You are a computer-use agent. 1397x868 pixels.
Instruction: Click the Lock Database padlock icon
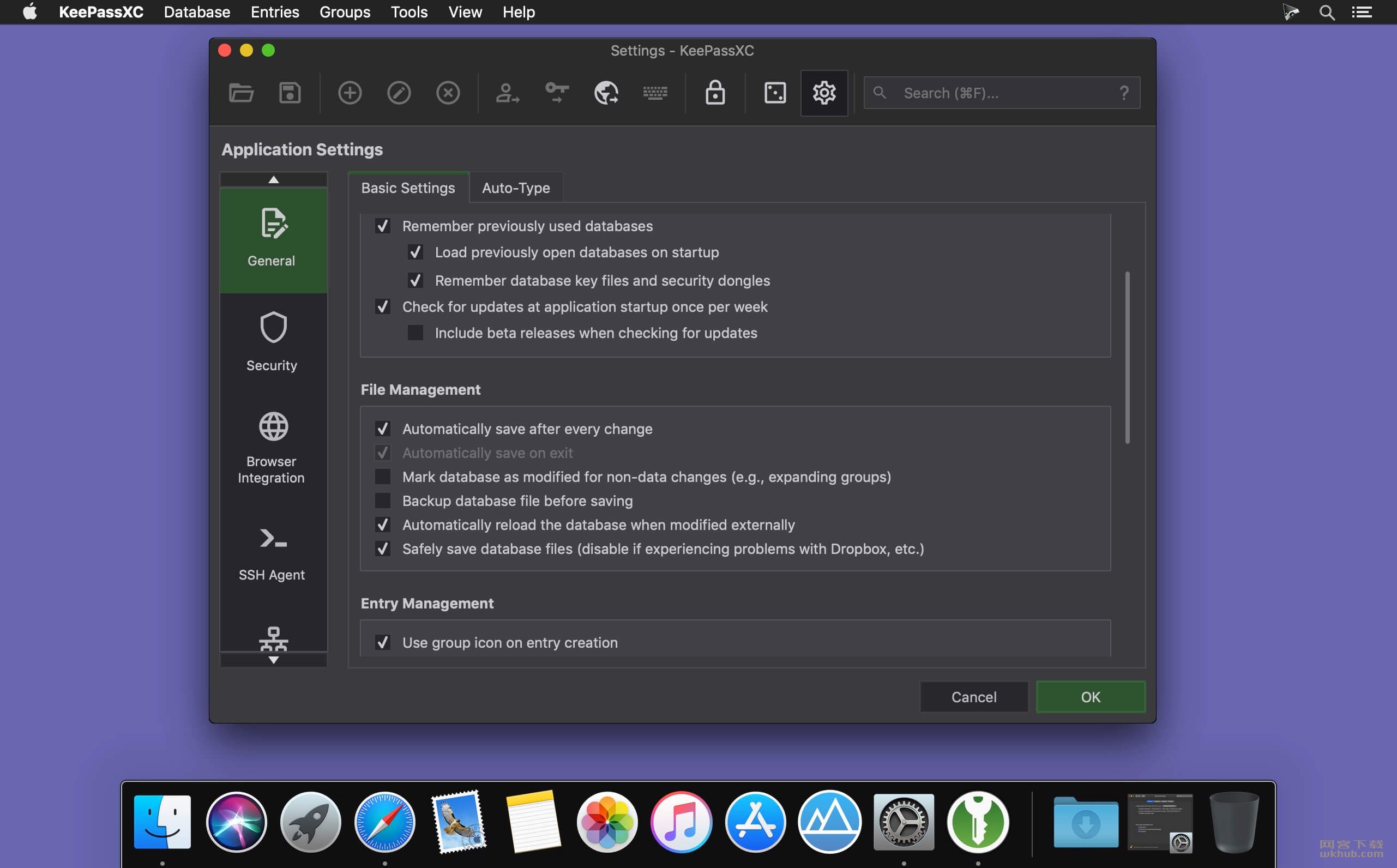[x=714, y=93]
